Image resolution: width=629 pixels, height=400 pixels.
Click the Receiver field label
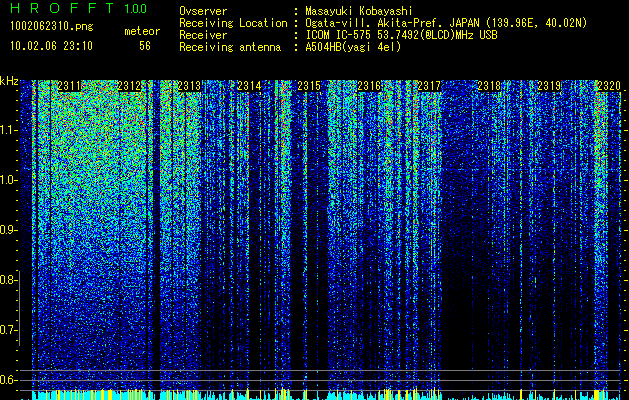[x=203, y=35]
